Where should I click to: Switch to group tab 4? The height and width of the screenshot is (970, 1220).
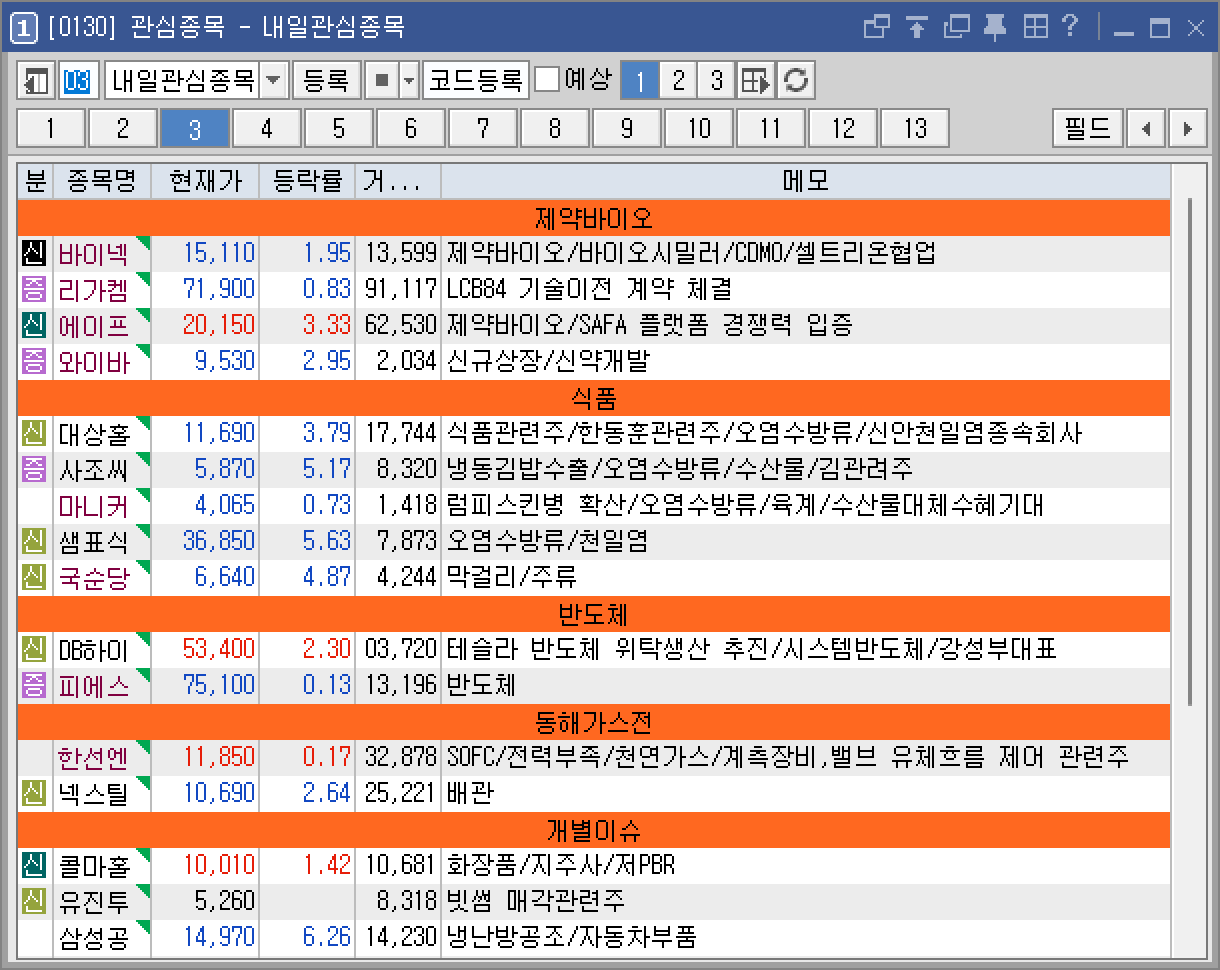pyautogui.click(x=267, y=129)
